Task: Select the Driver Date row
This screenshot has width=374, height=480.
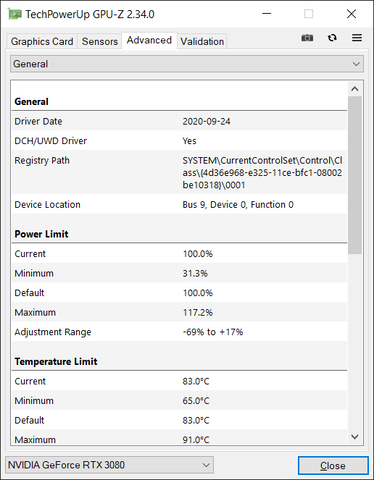Action: point(179,121)
